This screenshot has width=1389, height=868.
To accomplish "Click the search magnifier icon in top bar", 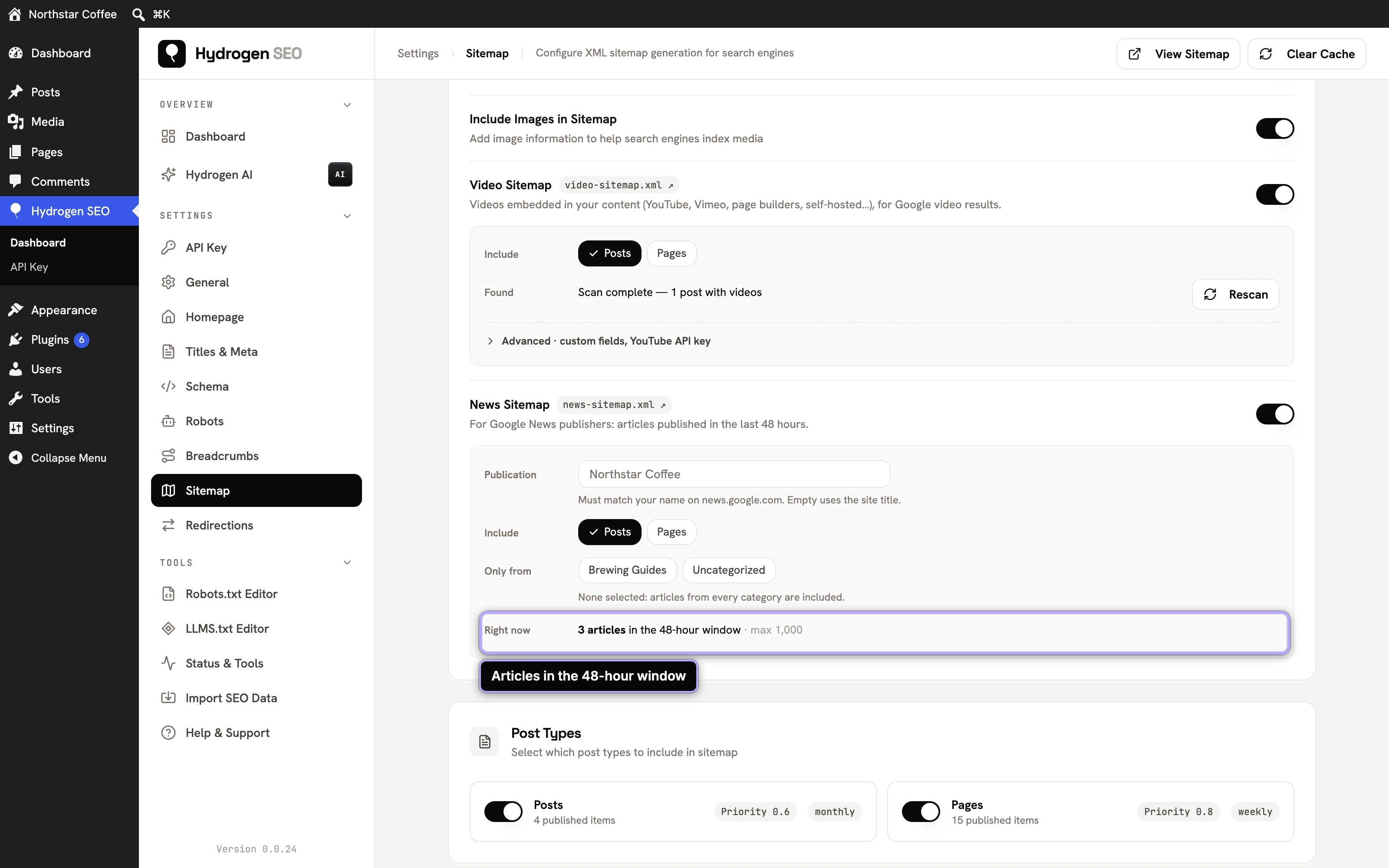I will click(x=138, y=14).
